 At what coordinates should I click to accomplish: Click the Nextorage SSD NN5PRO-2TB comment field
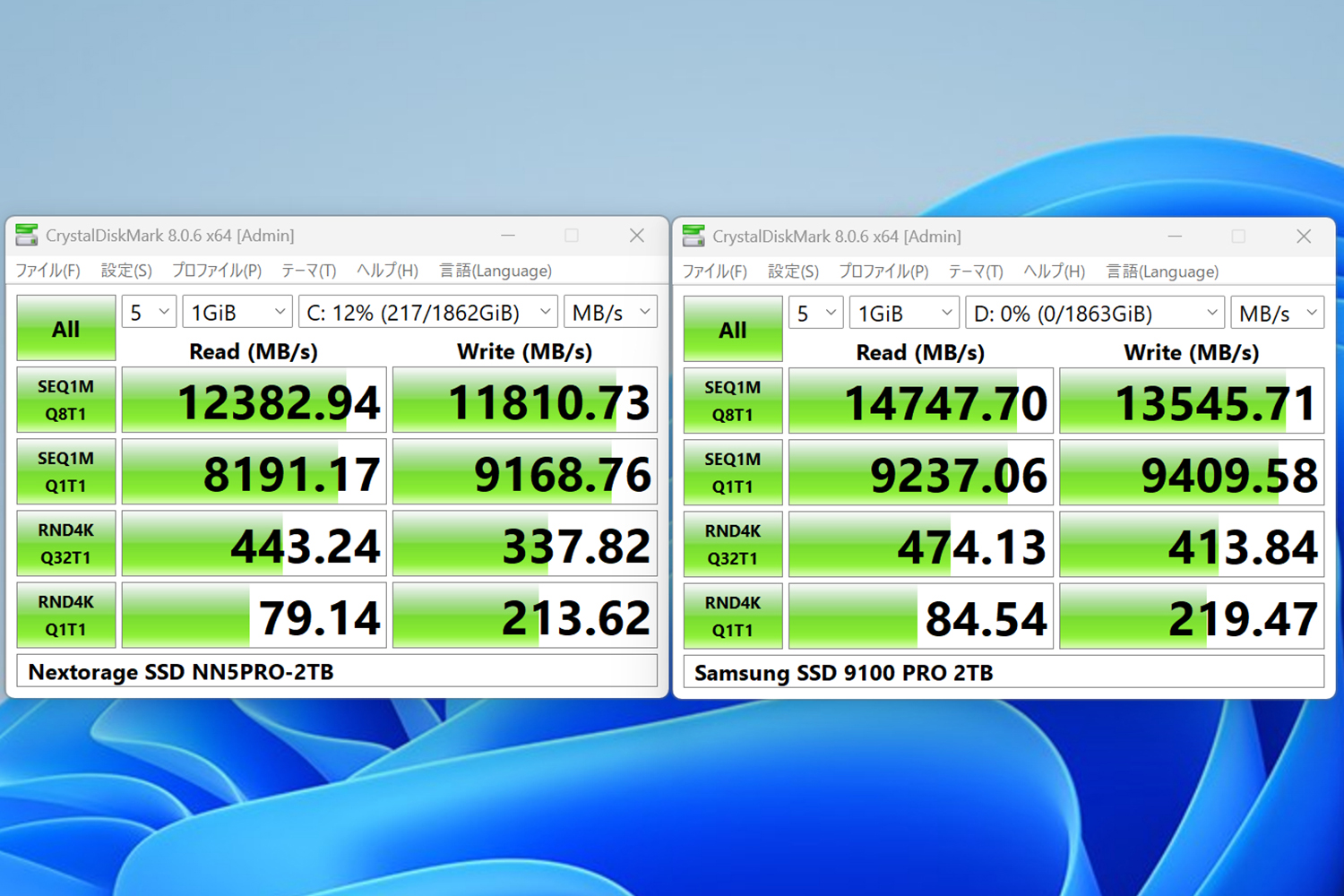(x=337, y=671)
